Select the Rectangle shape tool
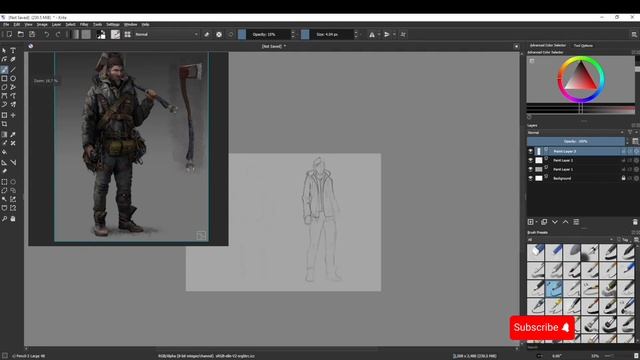This screenshot has width=640, height=360. tap(4, 78)
